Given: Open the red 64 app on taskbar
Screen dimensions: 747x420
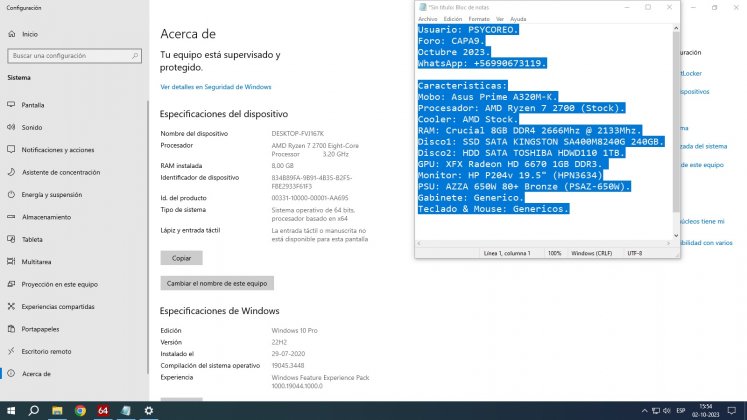Looking at the screenshot, I should pyautogui.click(x=103, y=410).
